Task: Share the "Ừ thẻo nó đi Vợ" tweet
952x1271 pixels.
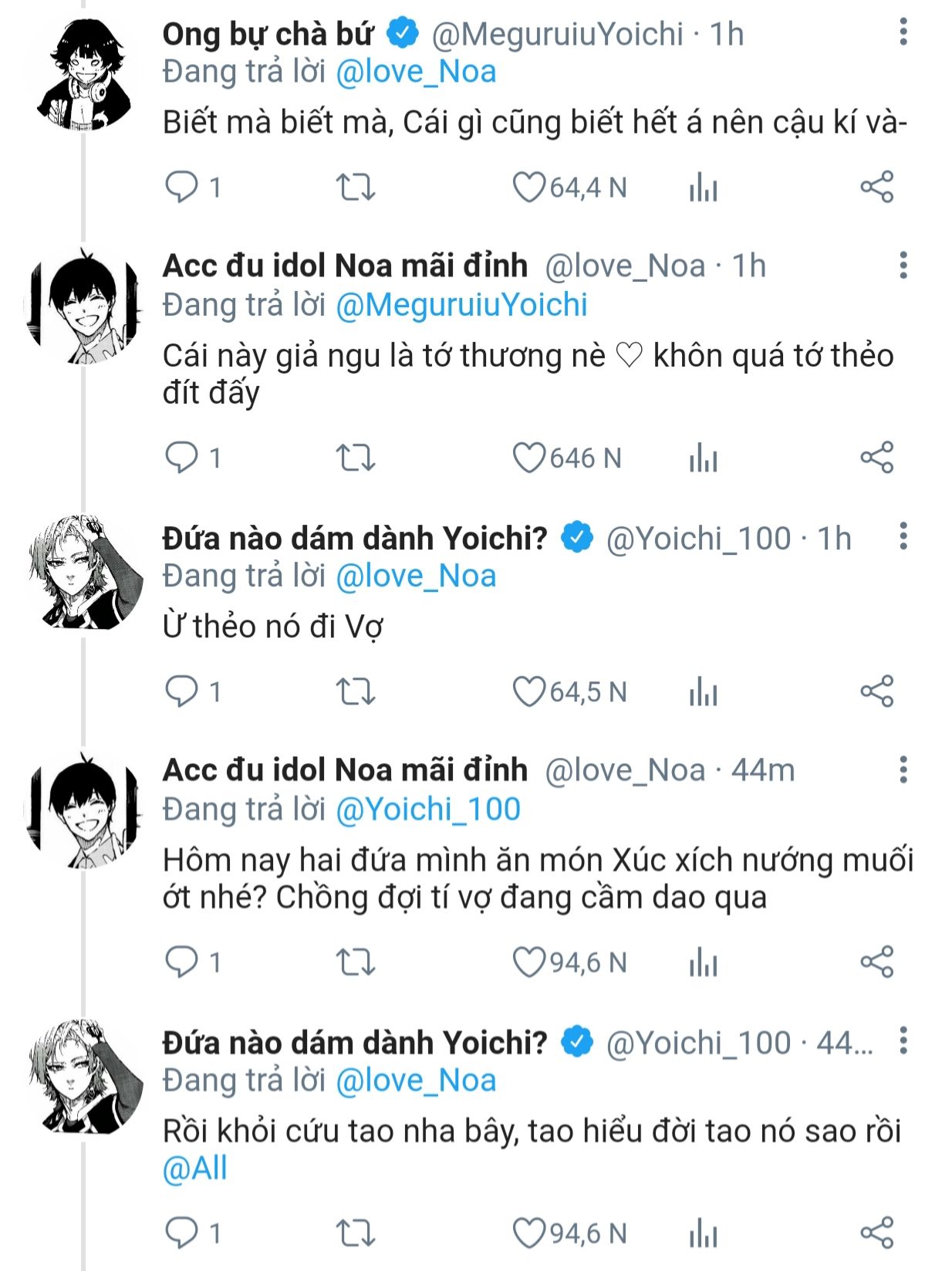Action: [877, 691]
